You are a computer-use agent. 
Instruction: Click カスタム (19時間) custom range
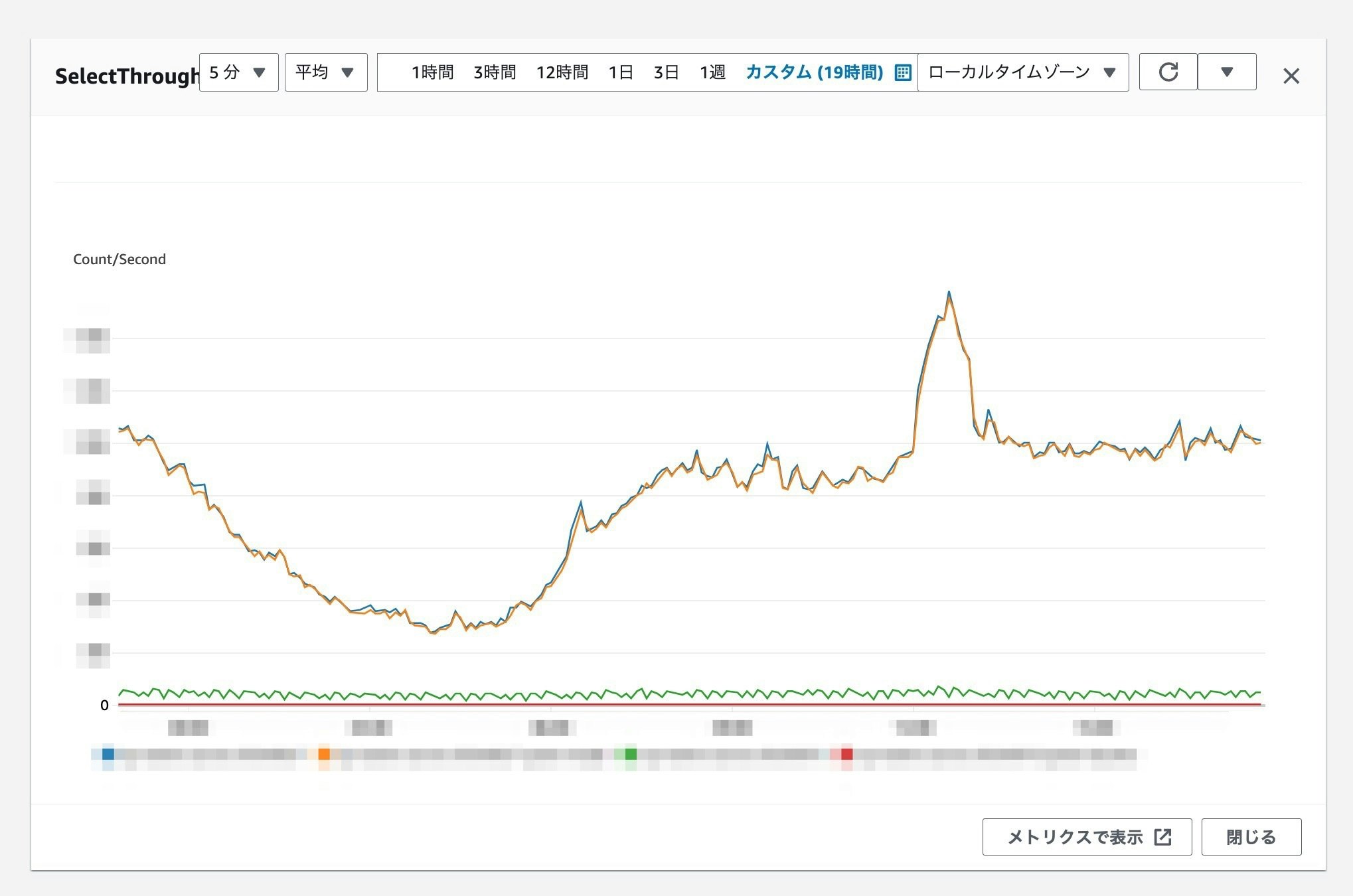pos(814,72)
